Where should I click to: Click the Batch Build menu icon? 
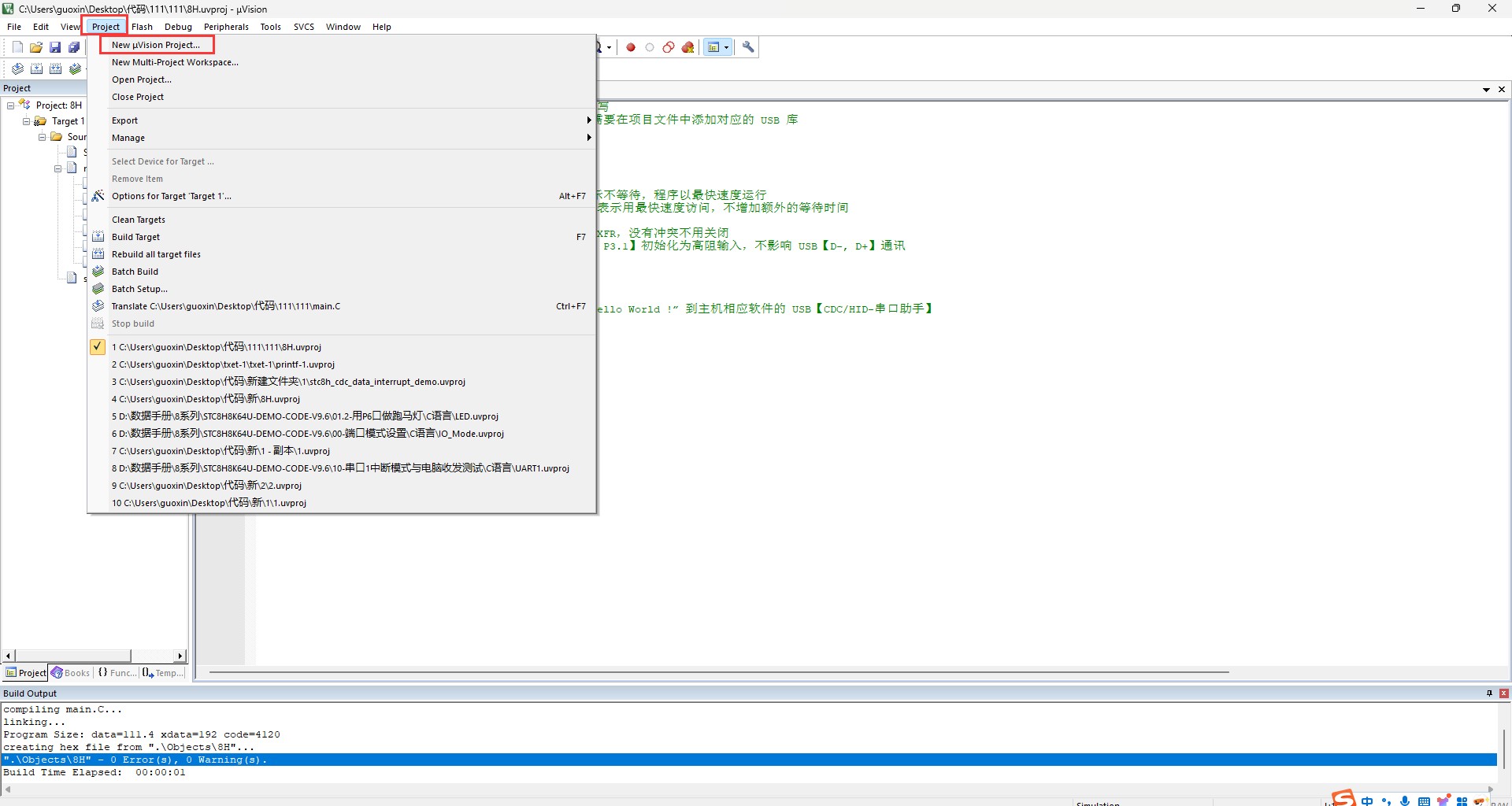98,272
